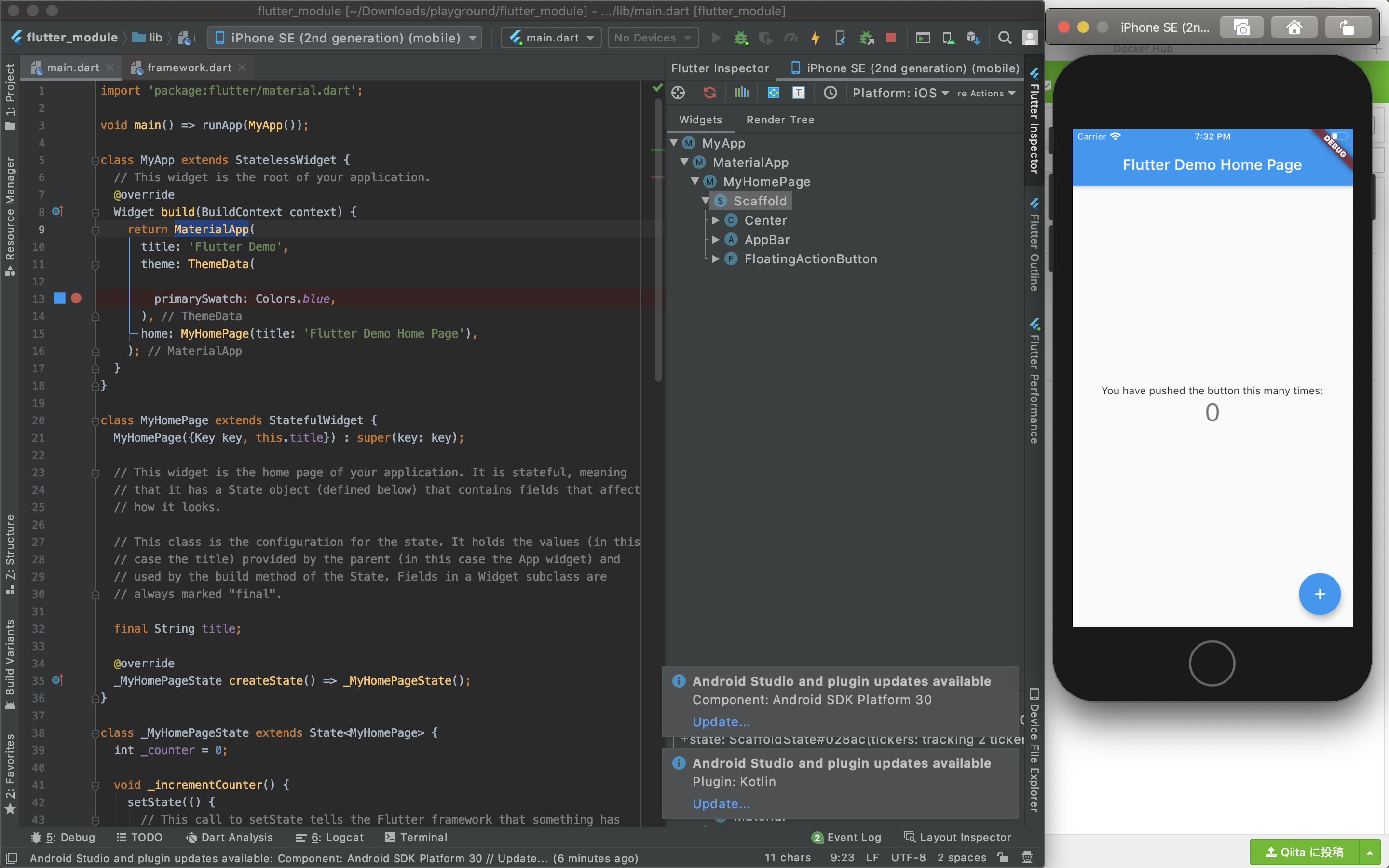Viewport: 1389px width, 868px height.
Task: Open the main.dart run configuration dropdown
Action: [x=551, y=38]
